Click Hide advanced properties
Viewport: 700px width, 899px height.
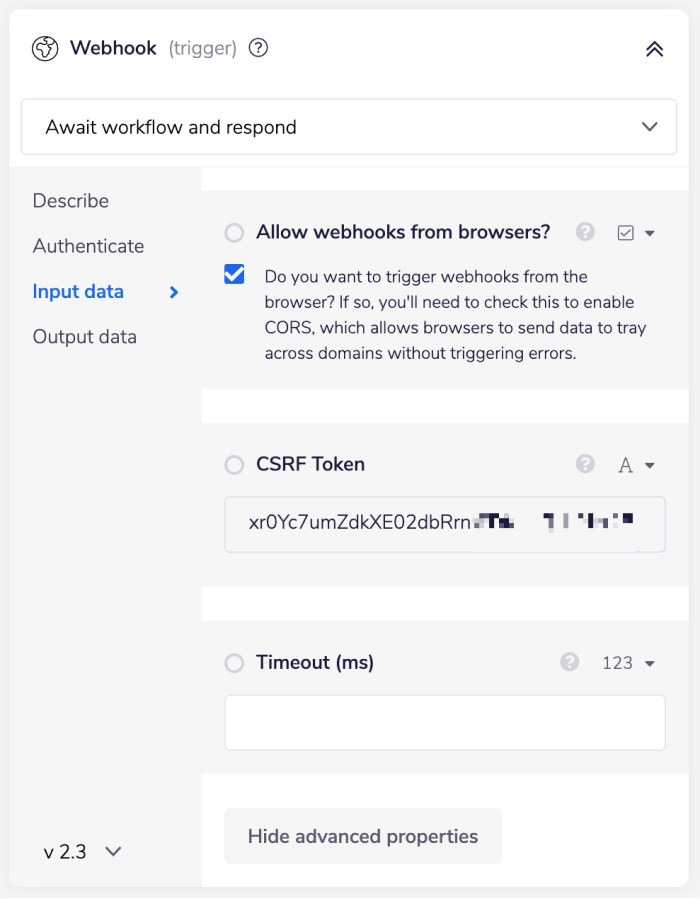(362, 836)
